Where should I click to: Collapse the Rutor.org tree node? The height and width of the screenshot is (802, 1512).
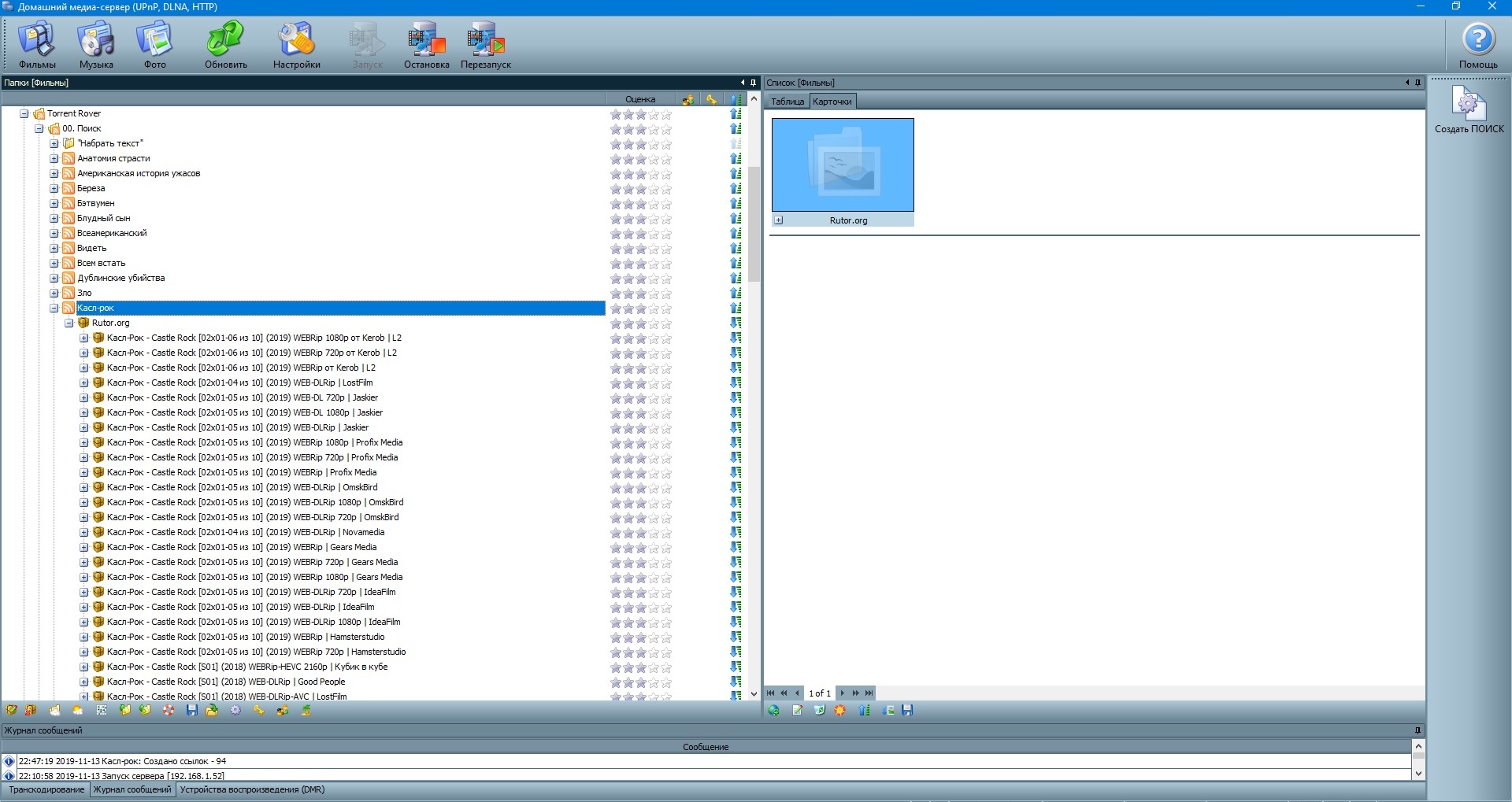(x=69, y=323)
